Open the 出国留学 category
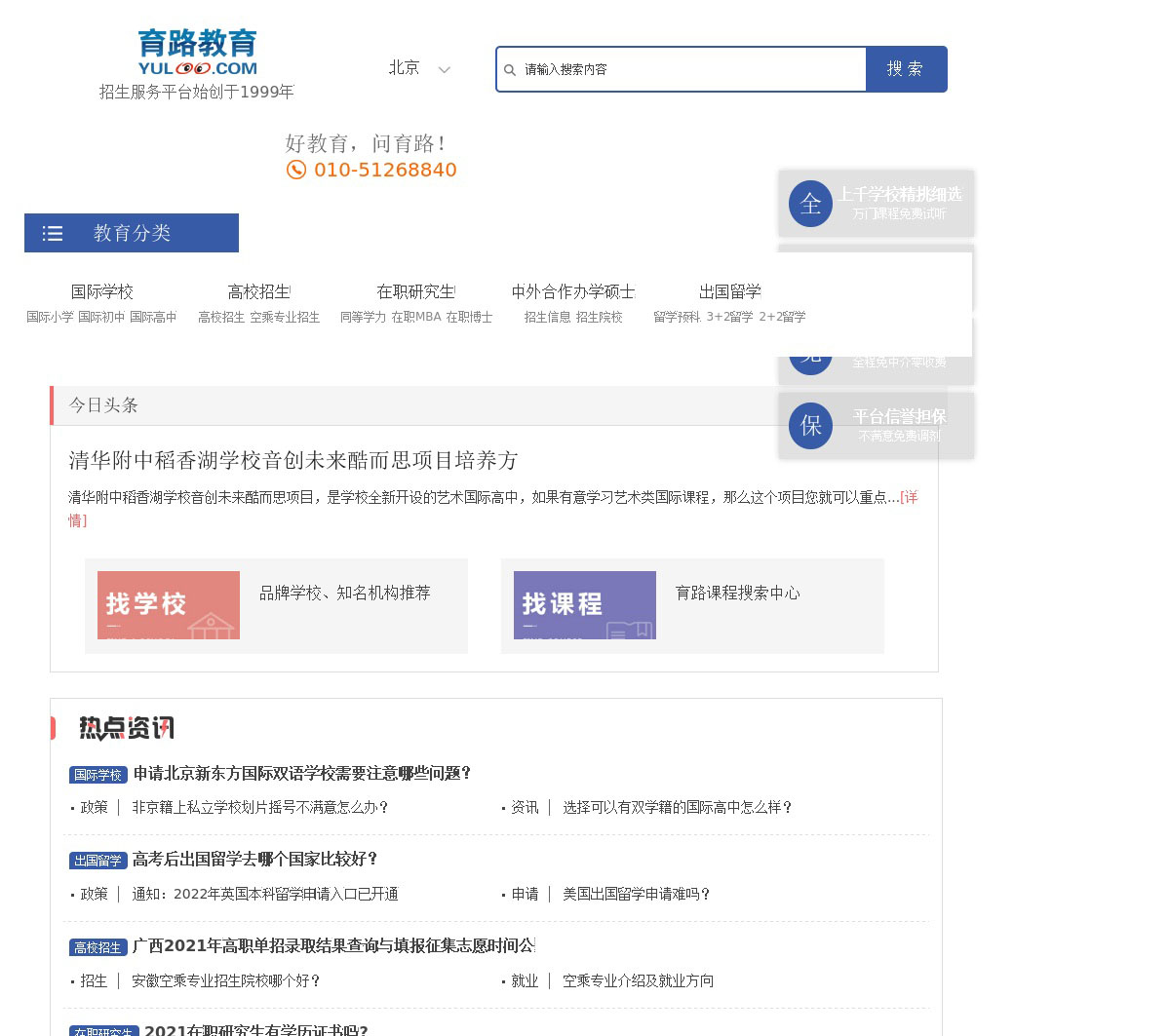1170x1036 pixels. click(729, 291)
